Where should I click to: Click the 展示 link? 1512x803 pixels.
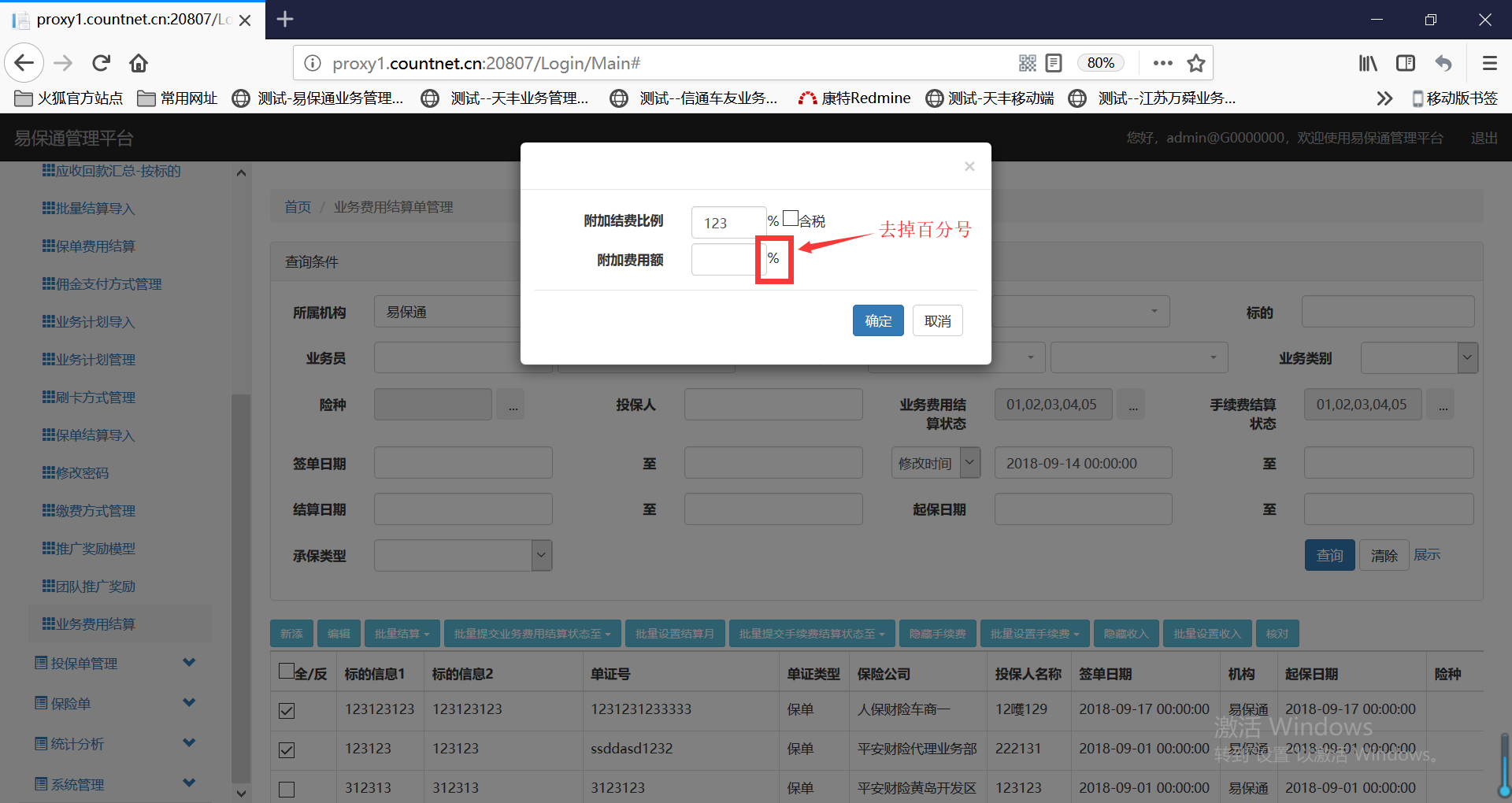(x=1427, y=555)
